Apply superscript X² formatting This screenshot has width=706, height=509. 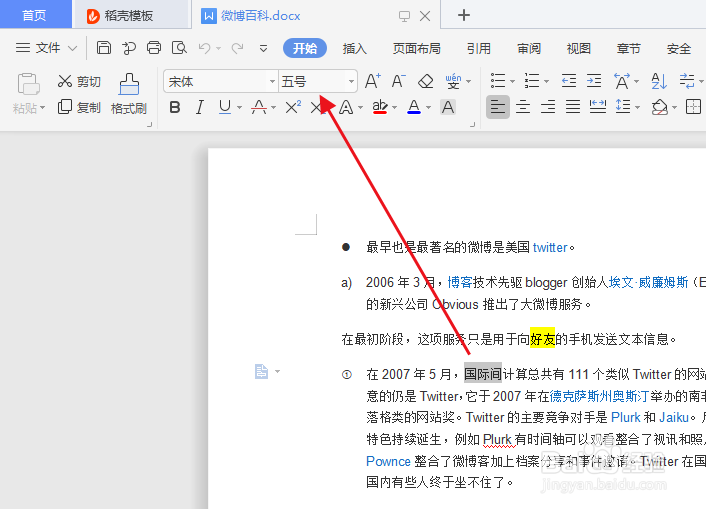(x=293, y=107)
